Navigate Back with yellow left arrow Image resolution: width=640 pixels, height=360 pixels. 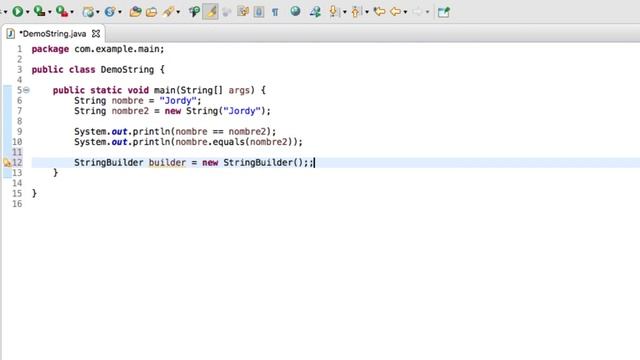click(395, 12)
